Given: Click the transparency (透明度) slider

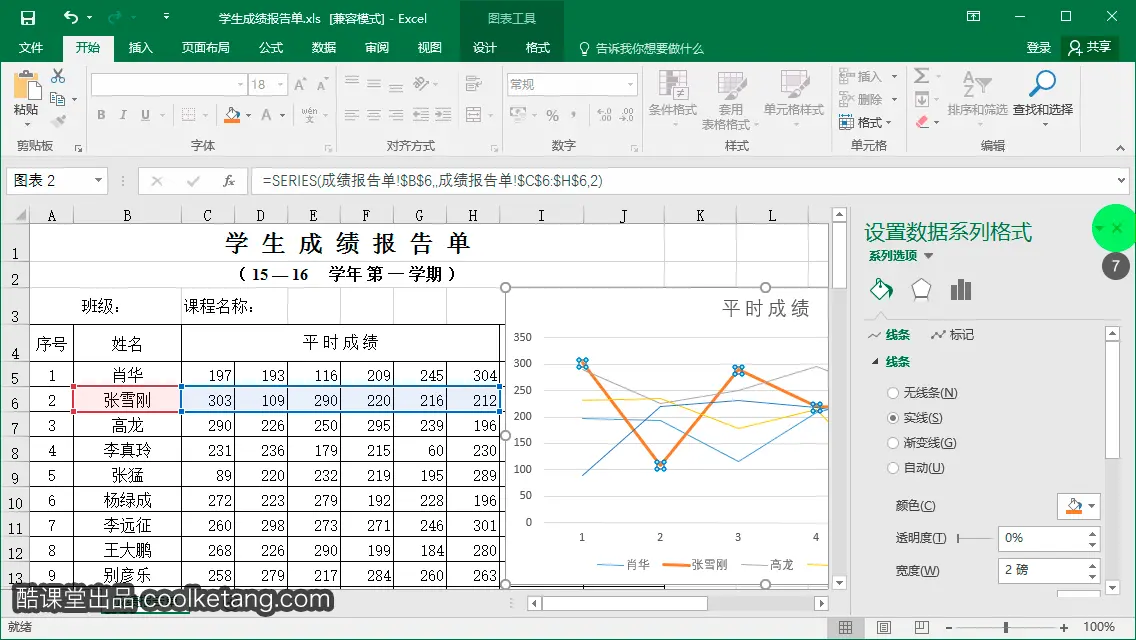Looking at the screenshot, I should [x=975, y=539].
